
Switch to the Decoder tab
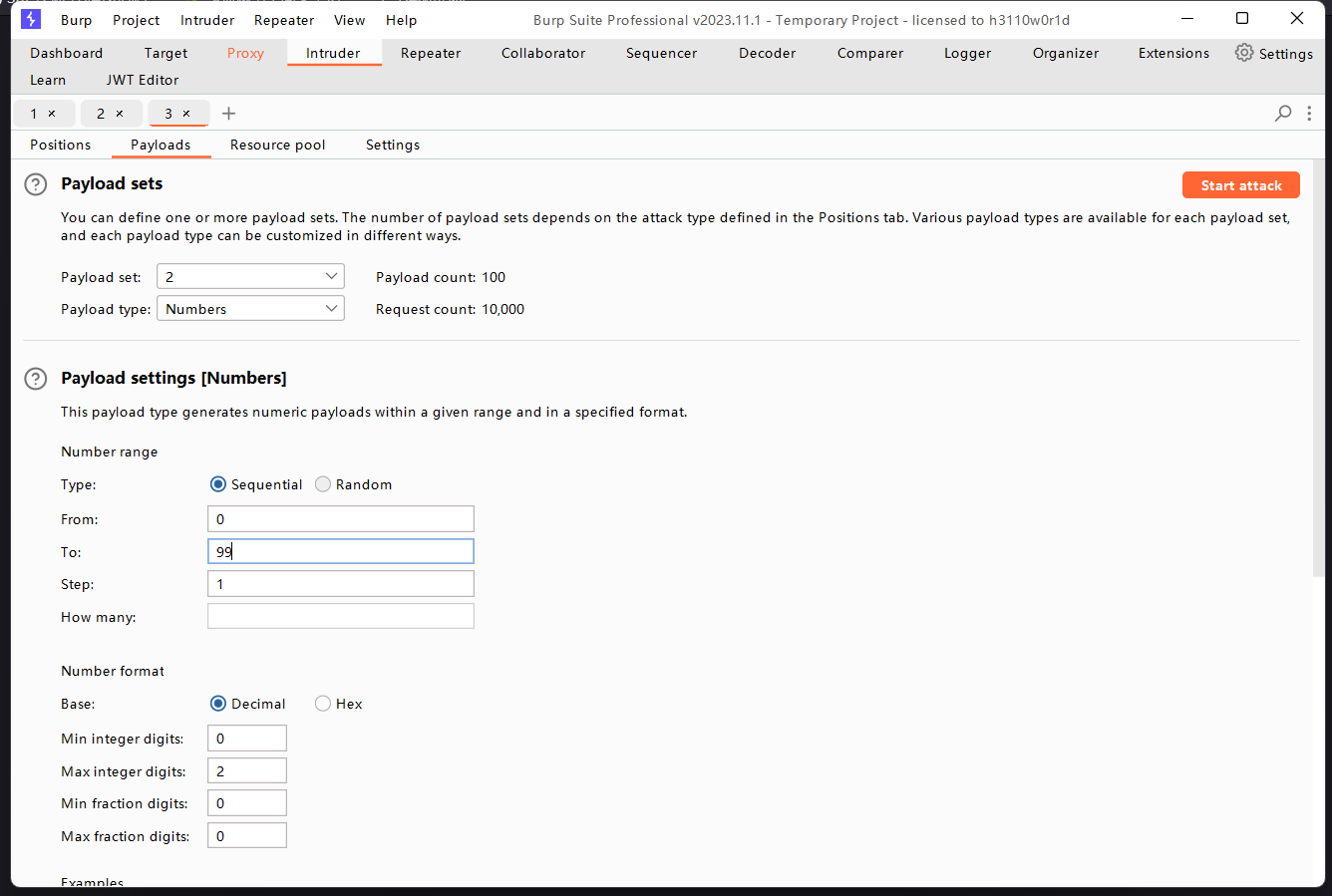coord(768,53)
